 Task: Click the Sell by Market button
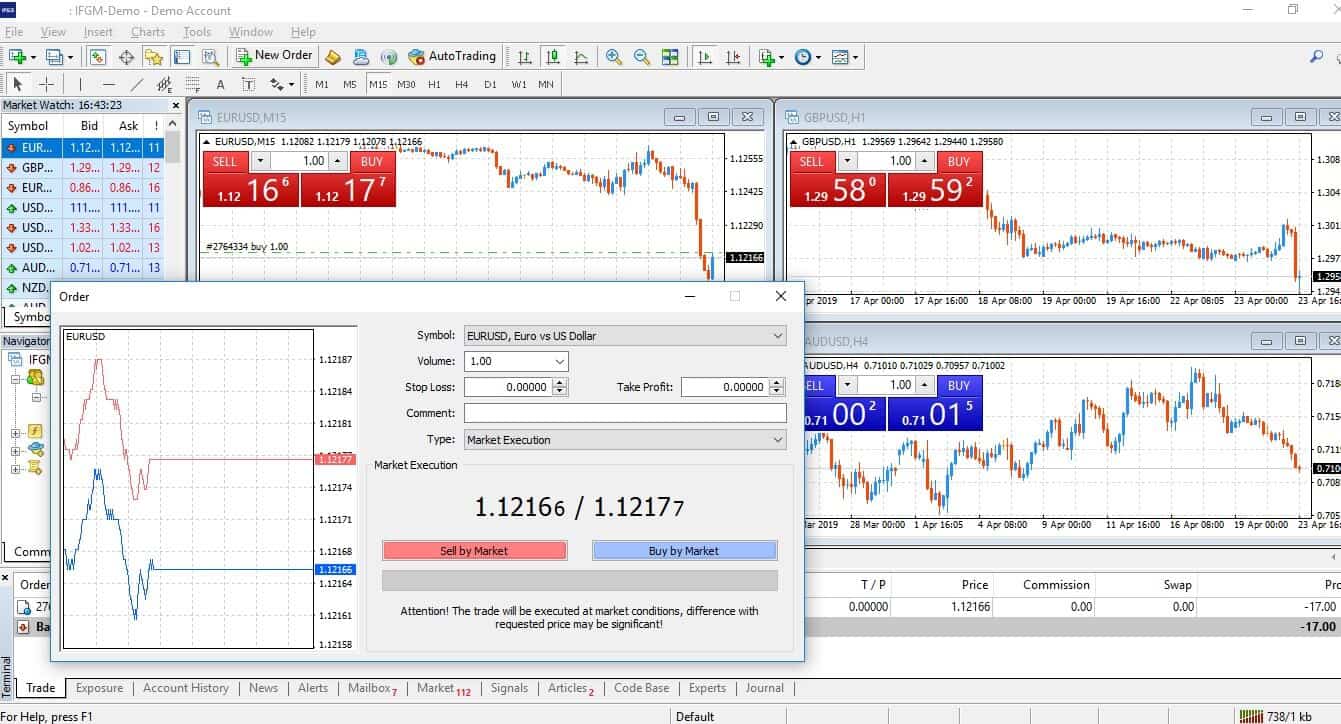pos(474,550)
